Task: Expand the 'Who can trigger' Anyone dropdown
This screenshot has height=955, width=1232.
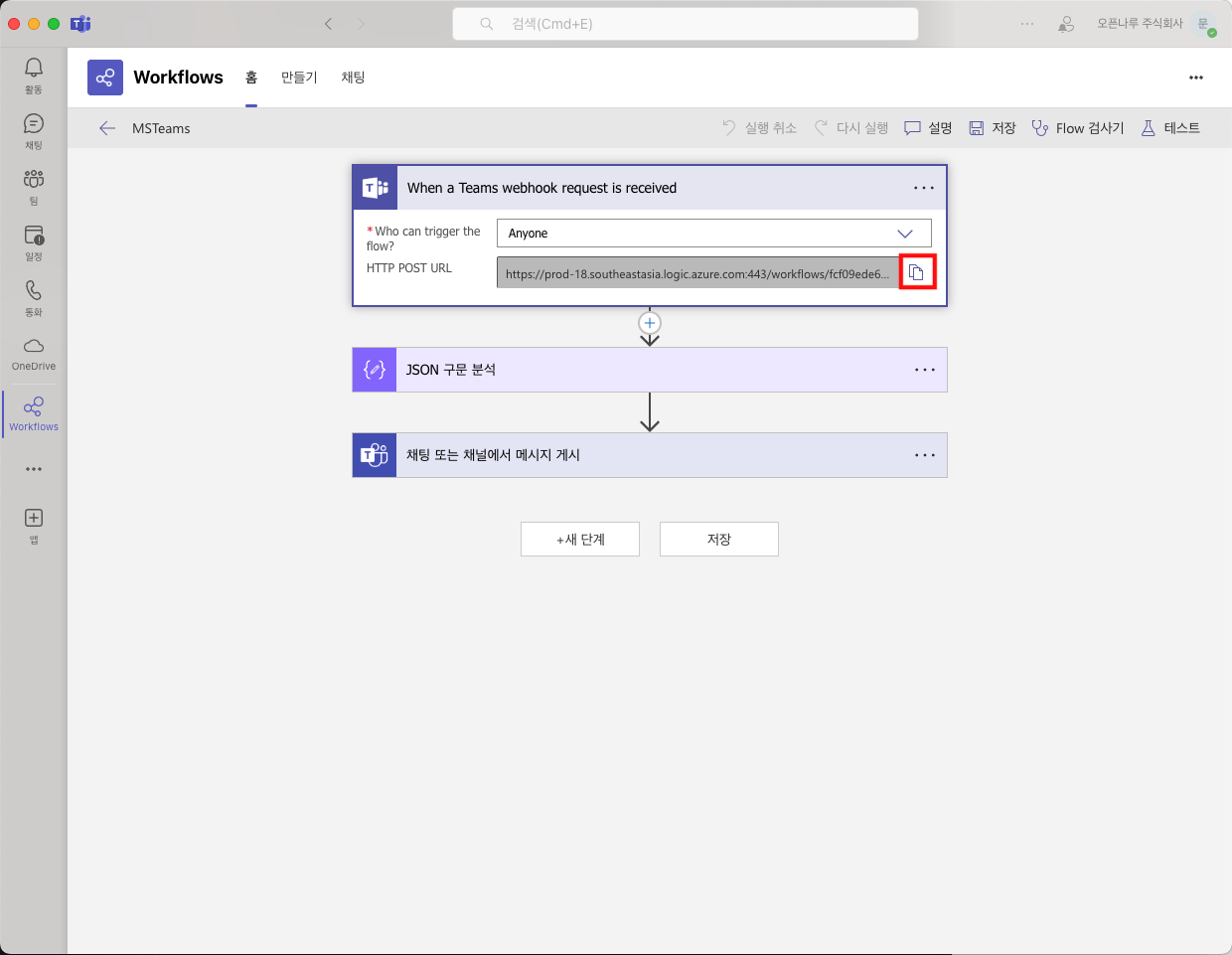Action: pyautogui.click(x=713, y=234)
